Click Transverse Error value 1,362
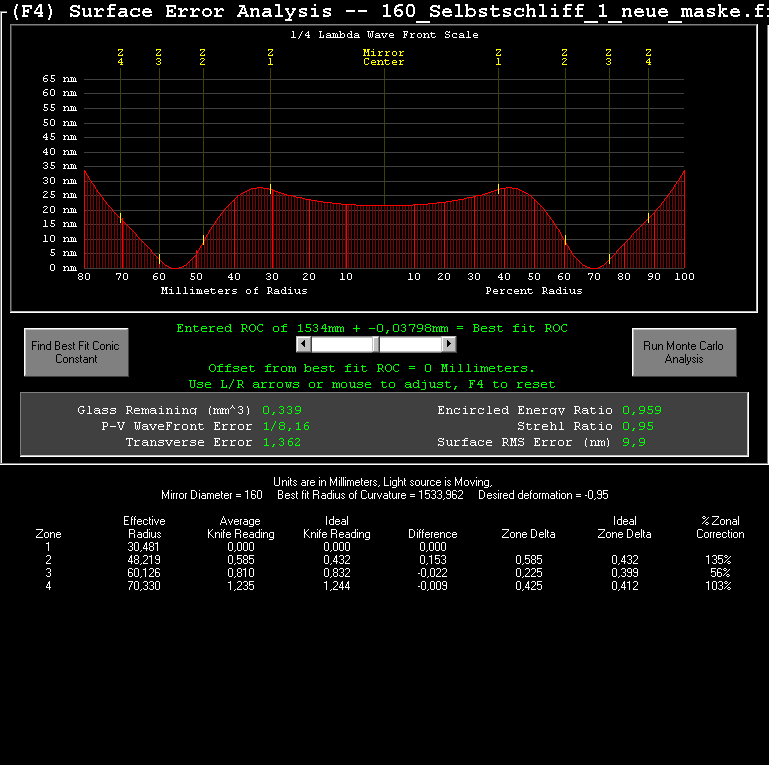This screenshot has height=765, width=769. [282, 442]
